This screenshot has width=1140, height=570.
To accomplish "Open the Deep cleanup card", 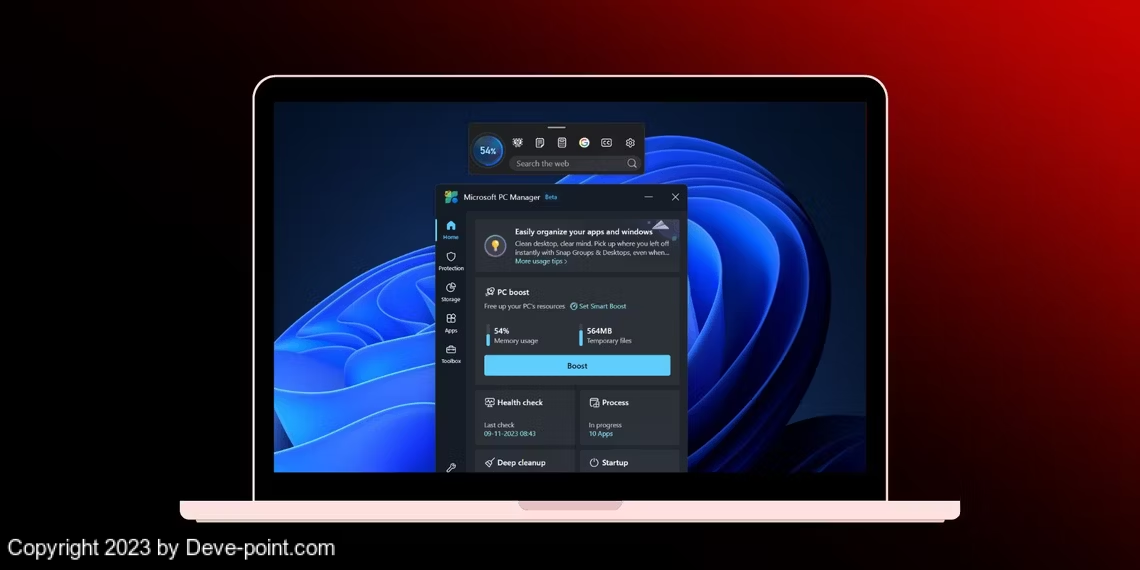I will point(525,461).
